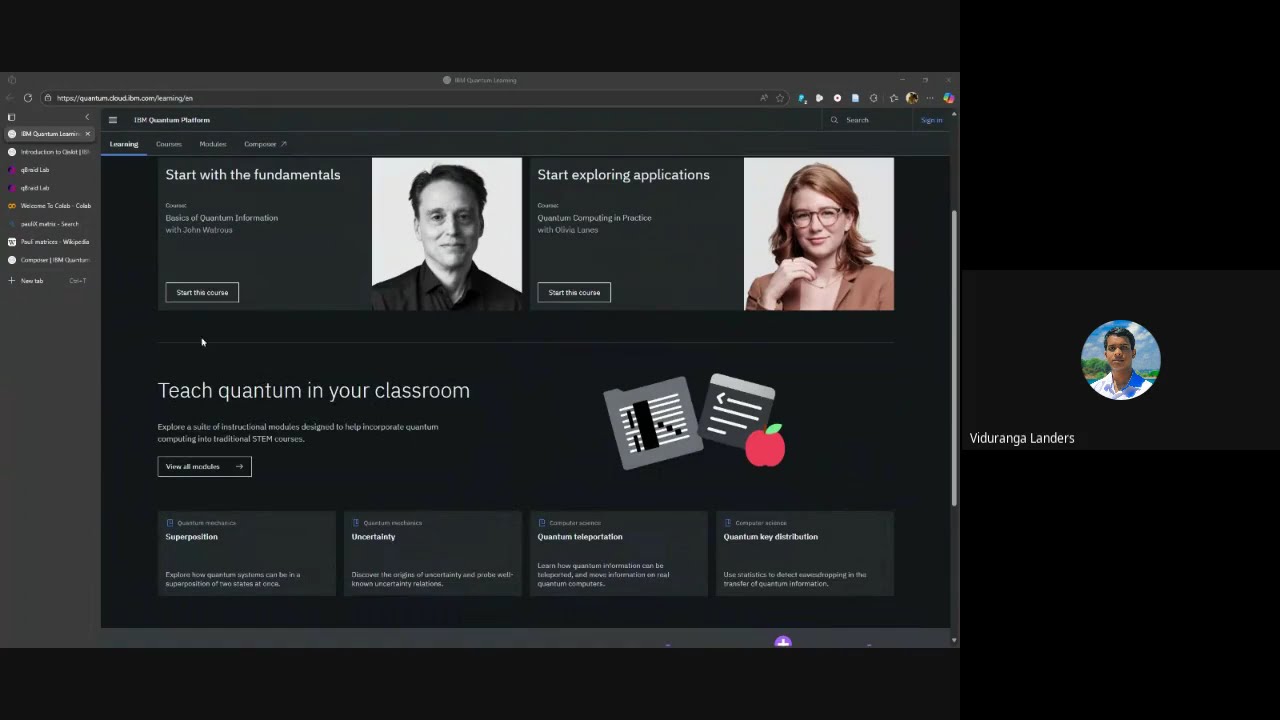Open the blue P extension icon
Image resolution: width=1280 pixels, height=720 pixels.
click(801, 98)
